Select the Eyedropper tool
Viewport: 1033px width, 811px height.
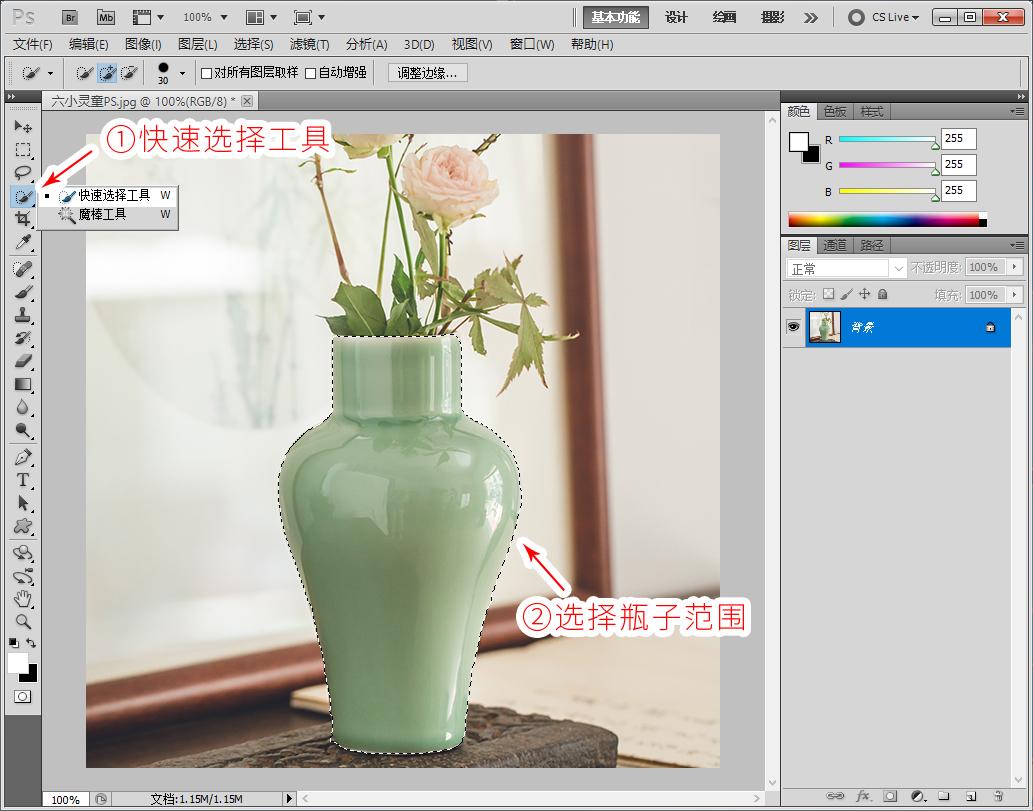click(22, 242)
